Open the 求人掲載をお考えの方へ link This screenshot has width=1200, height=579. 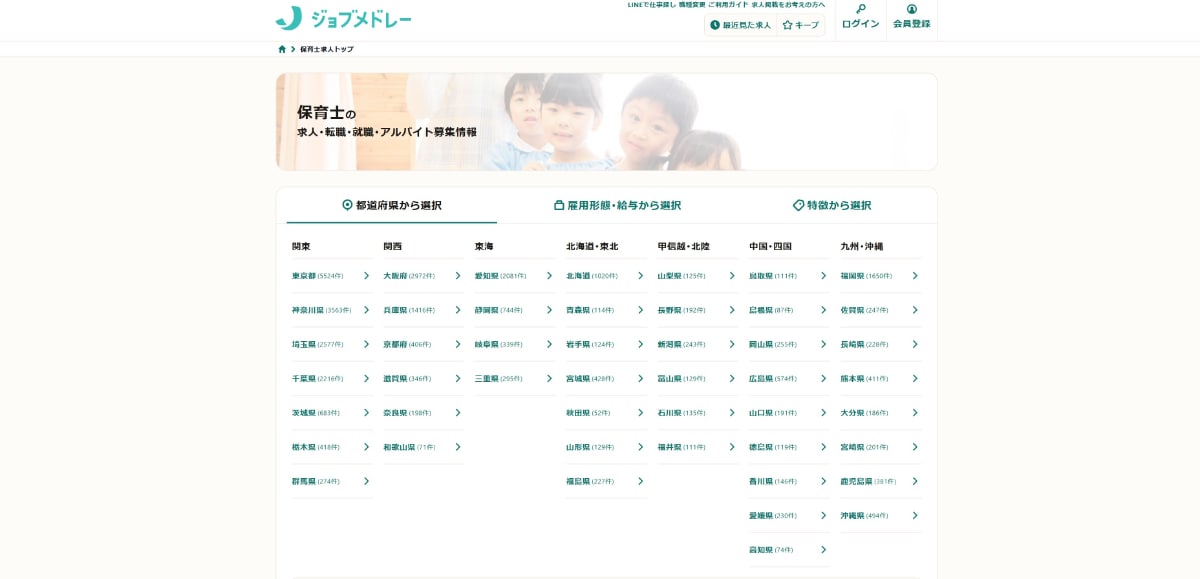788,5
